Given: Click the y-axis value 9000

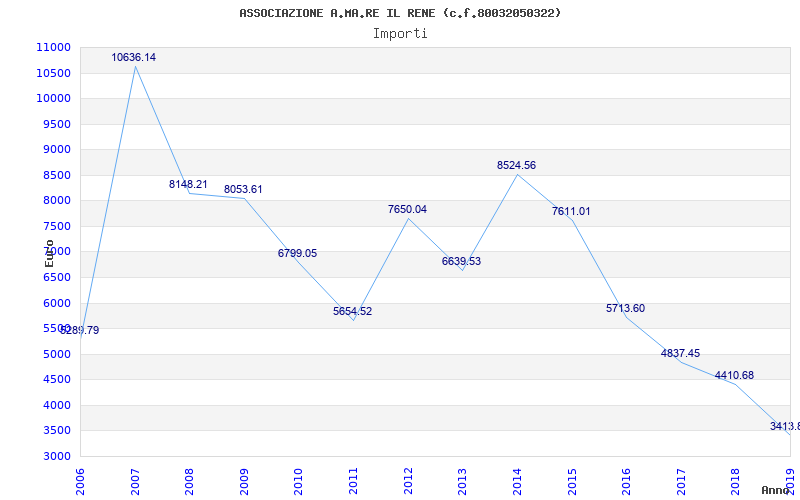Looking at the screenshot, I should pyautogui.click(x=56, y=149).
